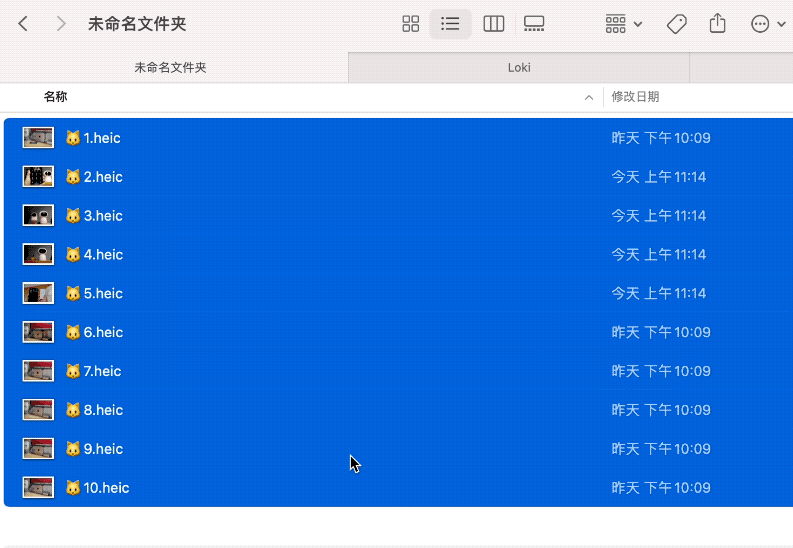Select the file name 5.heic
This screenshot has width=793, height=548.
pyautogui.click(x=103, y=294)
